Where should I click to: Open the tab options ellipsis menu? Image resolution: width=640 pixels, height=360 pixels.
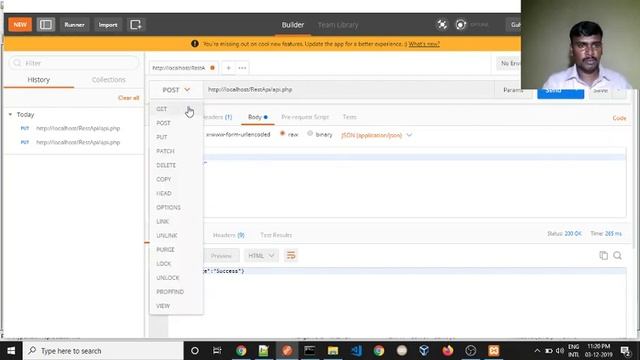[242, 68]
